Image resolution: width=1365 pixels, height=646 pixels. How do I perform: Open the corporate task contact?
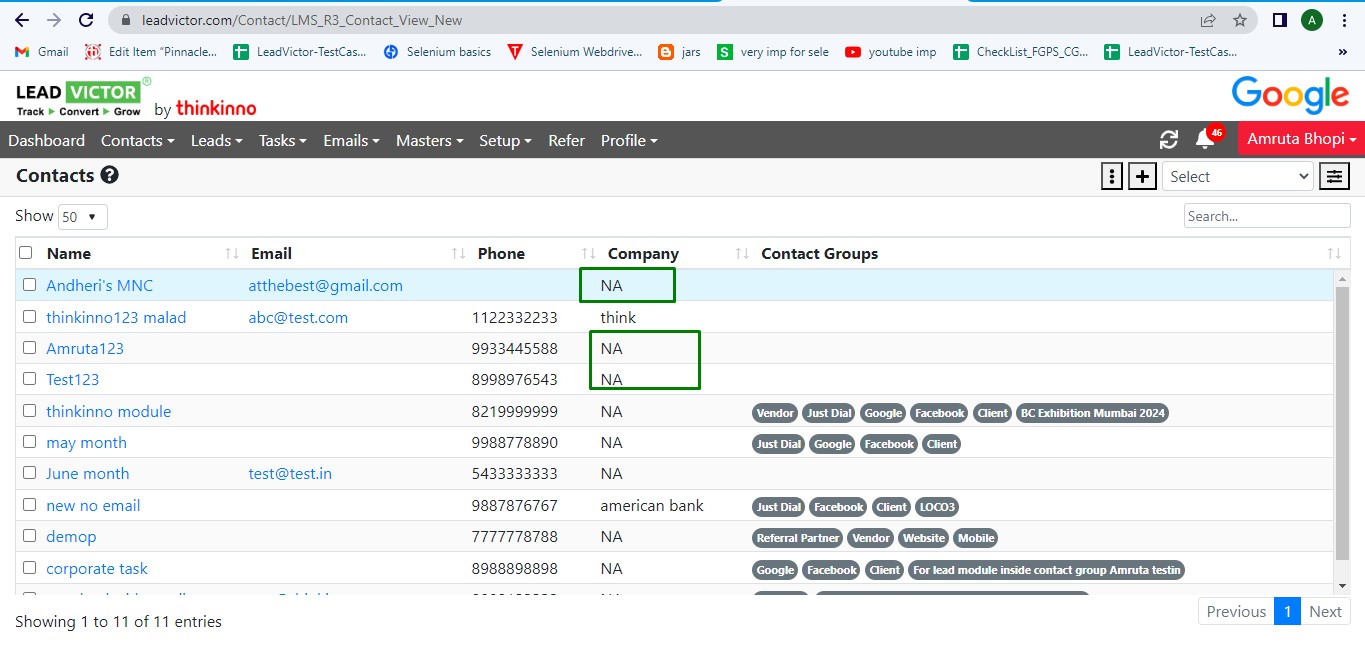[x=97, y=568]
